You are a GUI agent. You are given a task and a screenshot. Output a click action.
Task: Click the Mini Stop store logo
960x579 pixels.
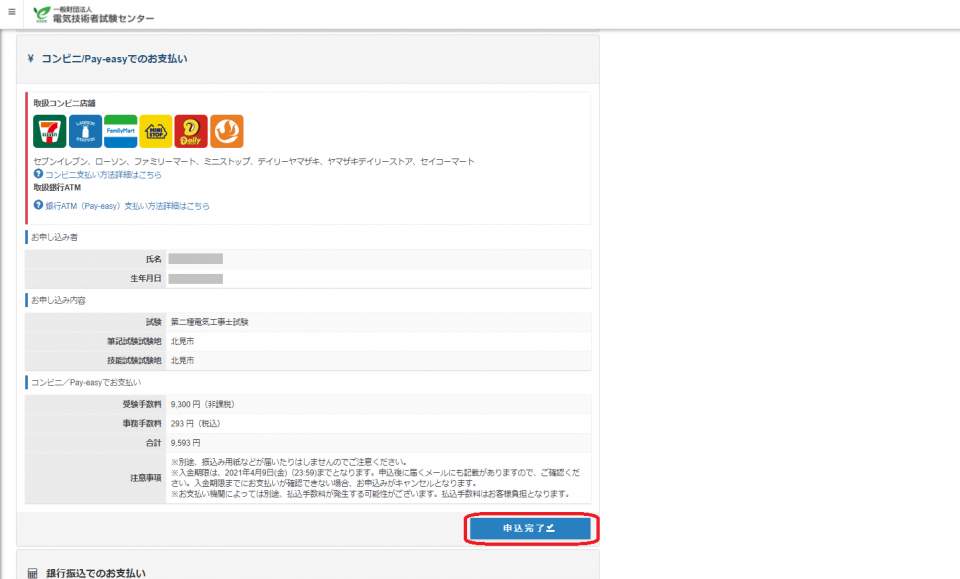click(155, 131)
